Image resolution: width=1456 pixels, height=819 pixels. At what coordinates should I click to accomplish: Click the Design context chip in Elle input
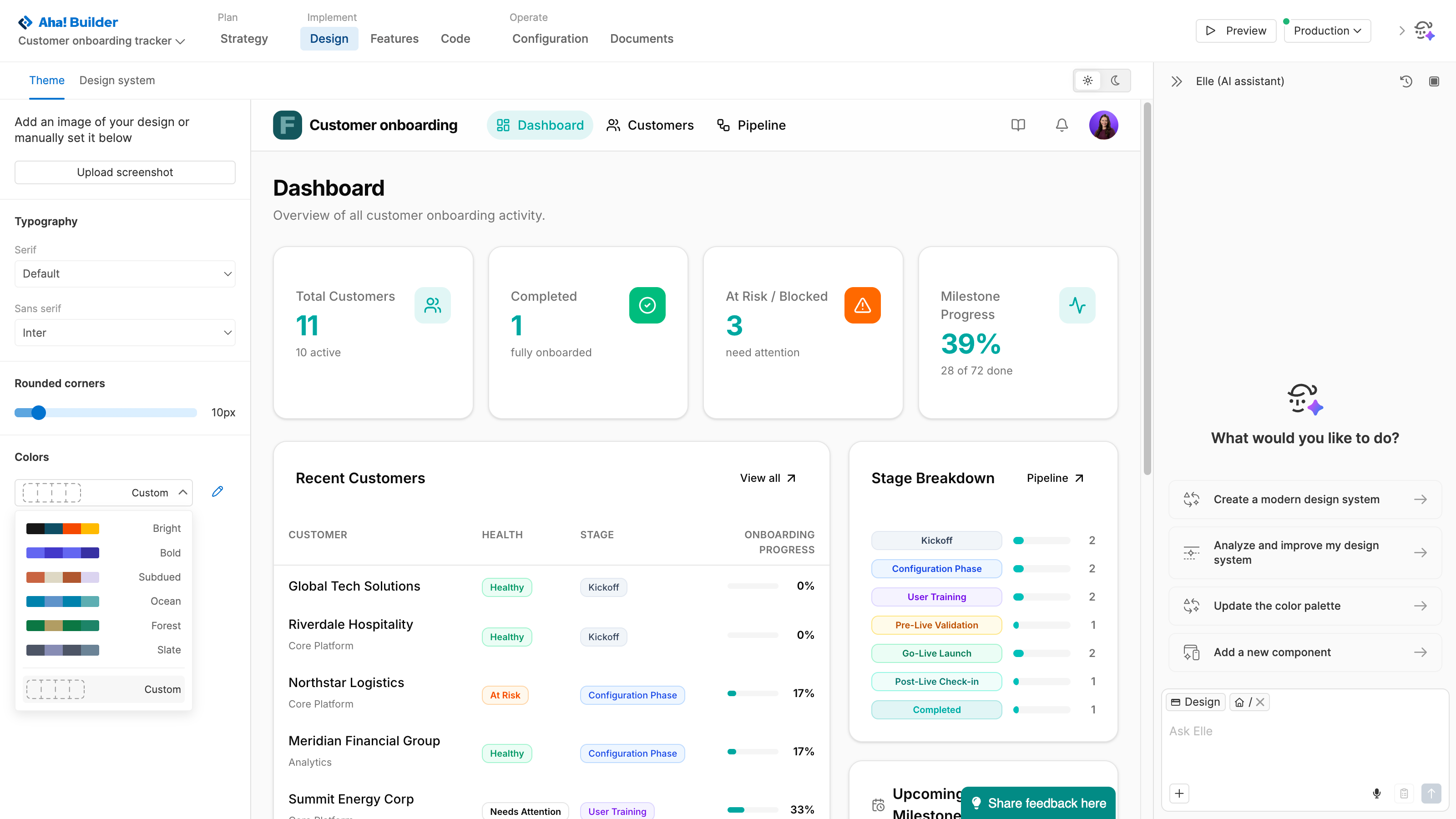coord(1195,702)
